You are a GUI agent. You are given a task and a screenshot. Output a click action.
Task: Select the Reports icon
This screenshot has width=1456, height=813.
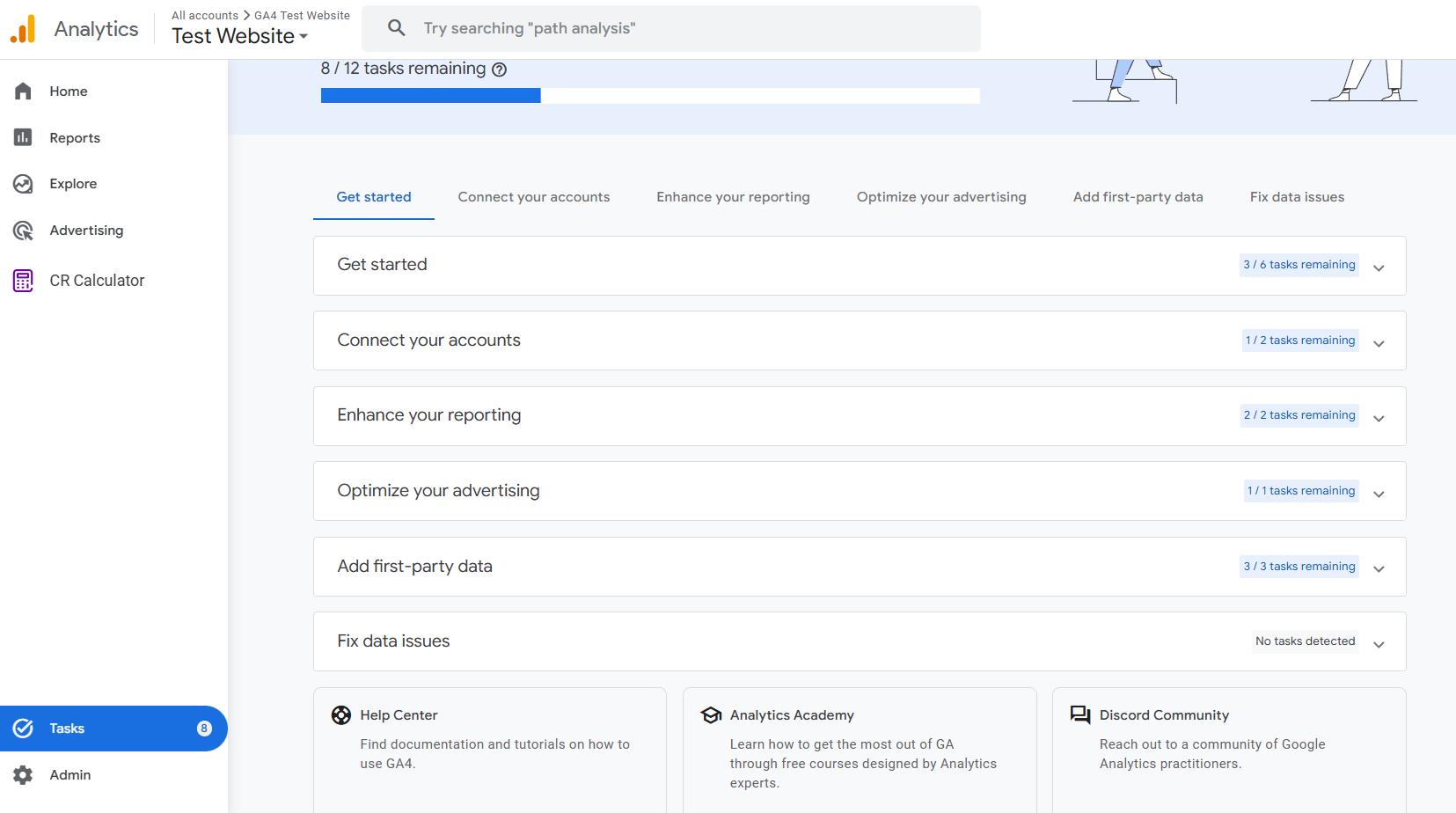pos(22,137)
